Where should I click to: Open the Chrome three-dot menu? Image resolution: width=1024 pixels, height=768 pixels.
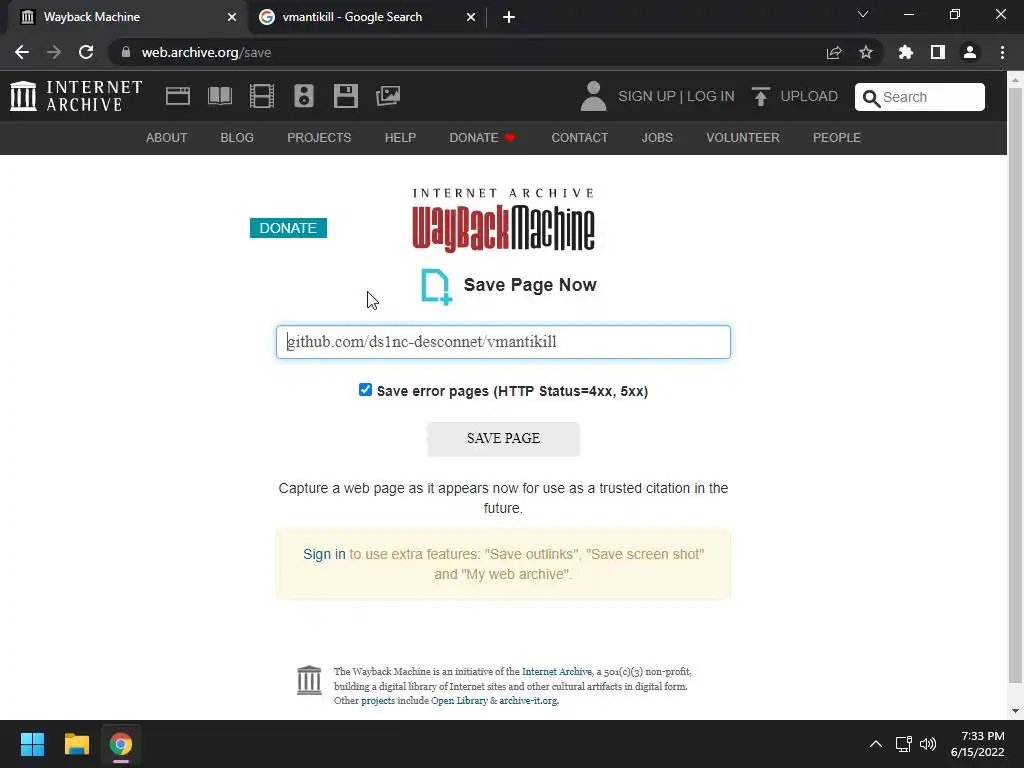coord(1002,52)
